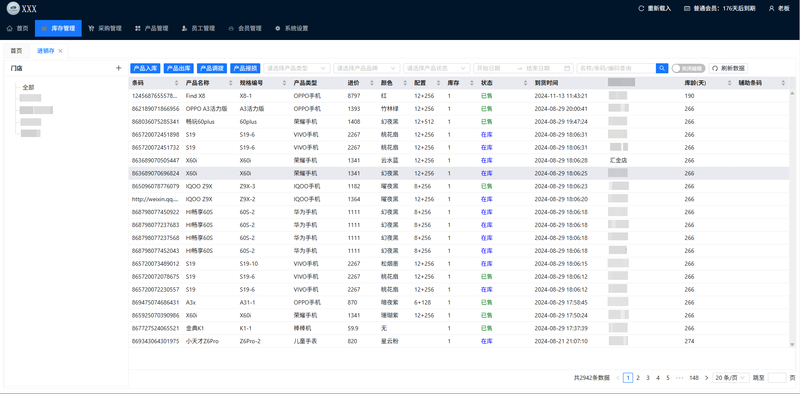Open the 系统设置 navigation menu
The image size is (800, 394).
[291, 29]
